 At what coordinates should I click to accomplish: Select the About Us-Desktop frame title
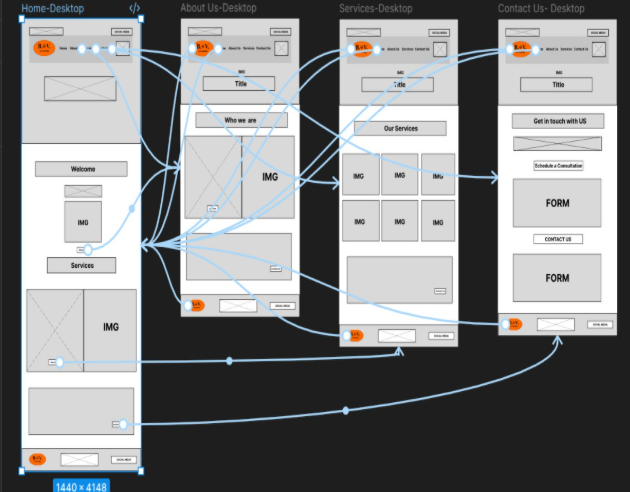click(218, 8)
